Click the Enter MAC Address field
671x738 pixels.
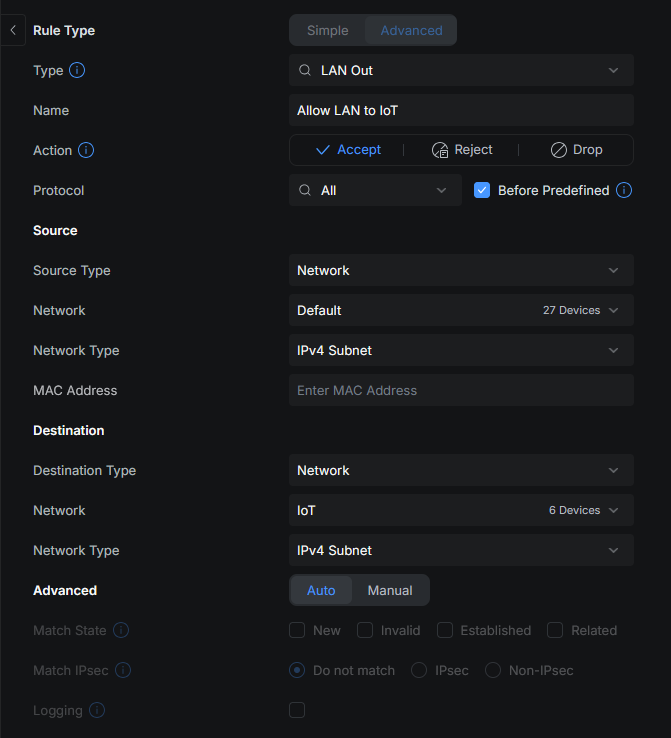(461, 390)
